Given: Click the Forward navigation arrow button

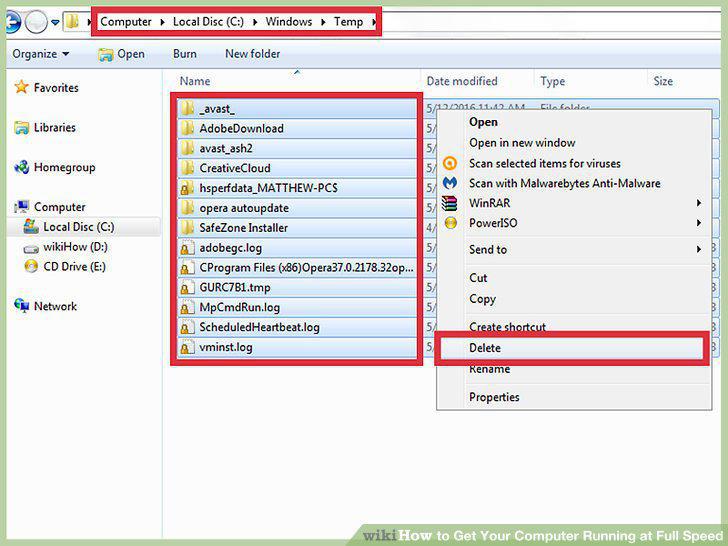Looking at the screenshot, I should pyautogui.click(x=36, y=22).
